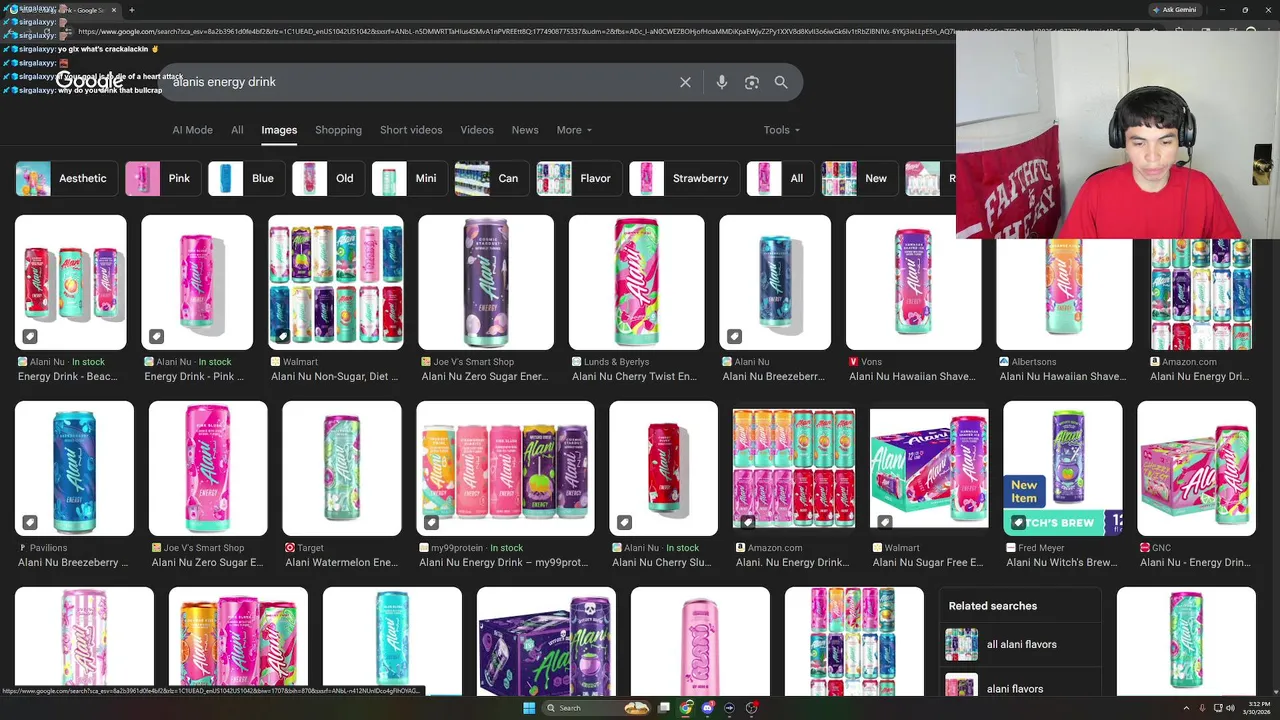Open the Short videos tab

[x=411, y=130]
